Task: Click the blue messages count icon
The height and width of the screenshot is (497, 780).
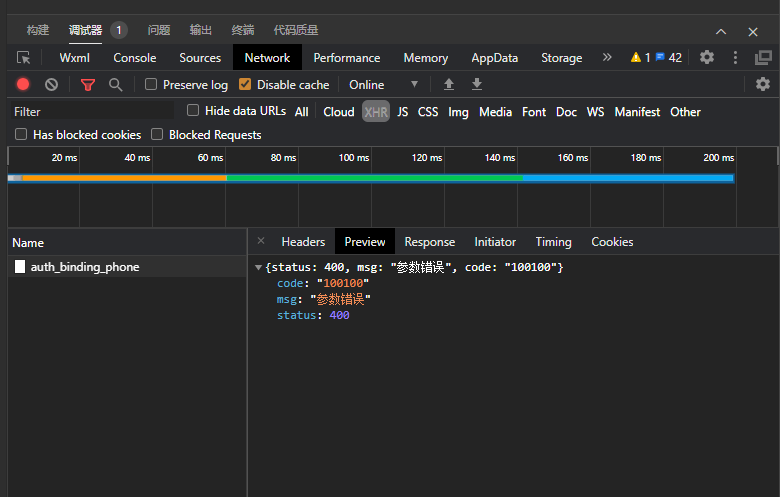Action: (x=660, y=57)
